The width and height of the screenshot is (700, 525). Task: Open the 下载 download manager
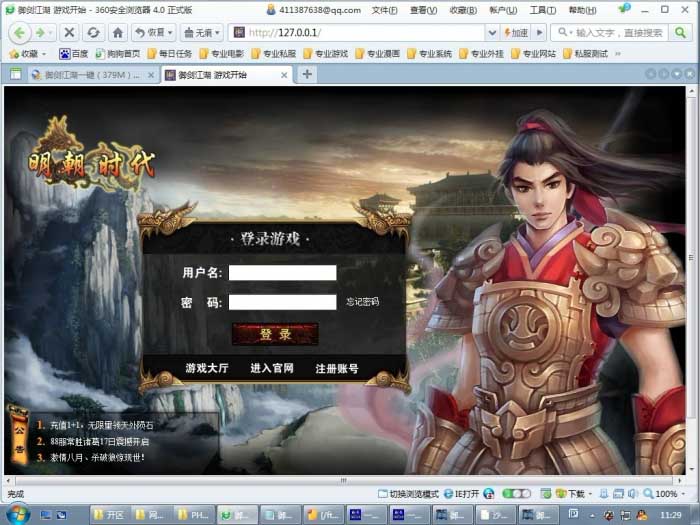(571, 494)
